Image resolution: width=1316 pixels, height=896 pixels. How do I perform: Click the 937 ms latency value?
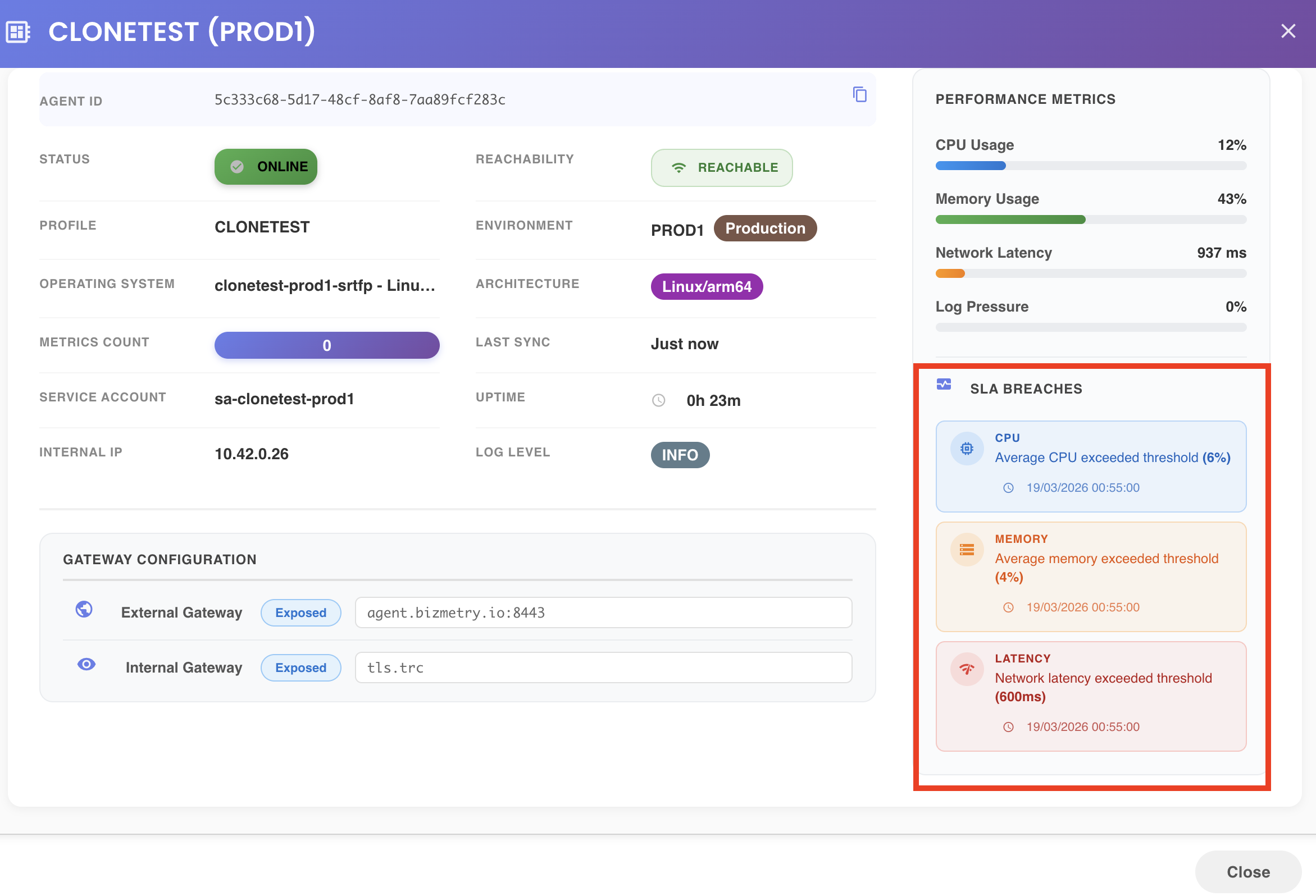point(1222,253)
